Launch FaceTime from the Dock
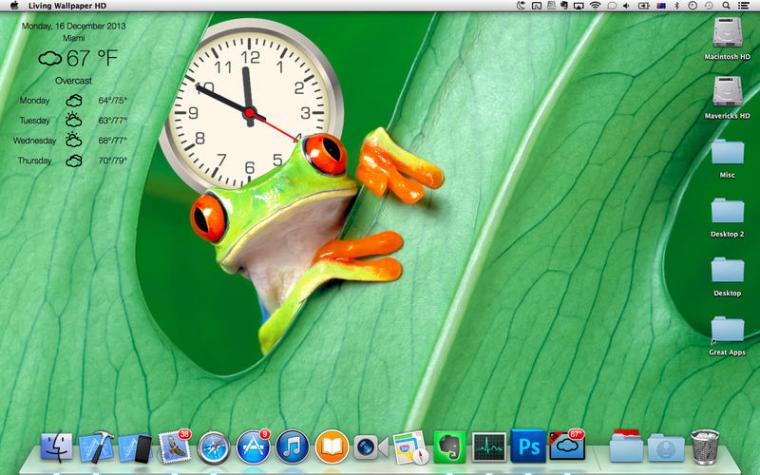This screenshot has width=760, height=475. pos(371,447)
